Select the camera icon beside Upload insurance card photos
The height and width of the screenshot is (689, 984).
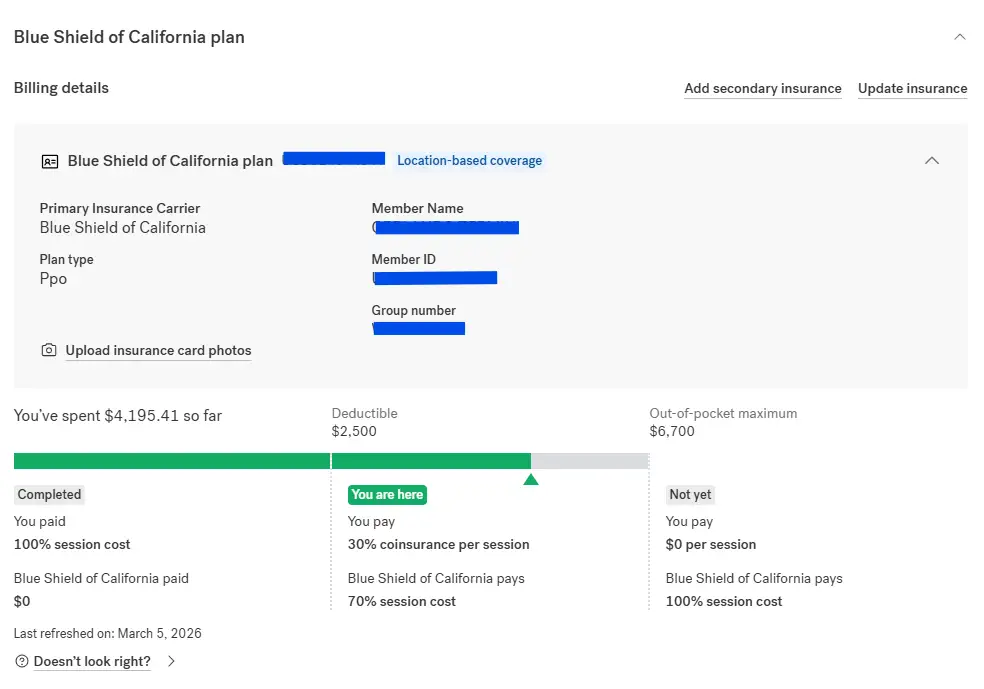point(49,350)
